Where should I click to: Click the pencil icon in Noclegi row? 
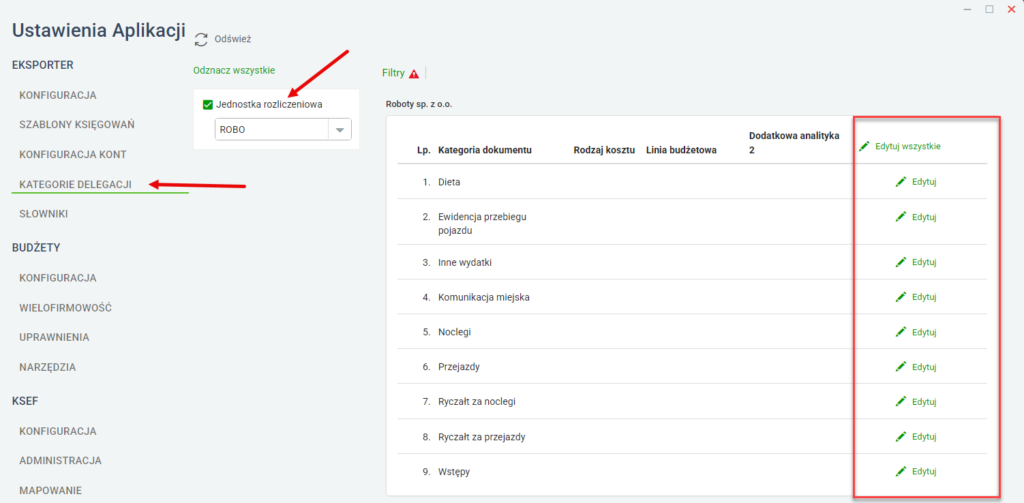click(901, 332)
